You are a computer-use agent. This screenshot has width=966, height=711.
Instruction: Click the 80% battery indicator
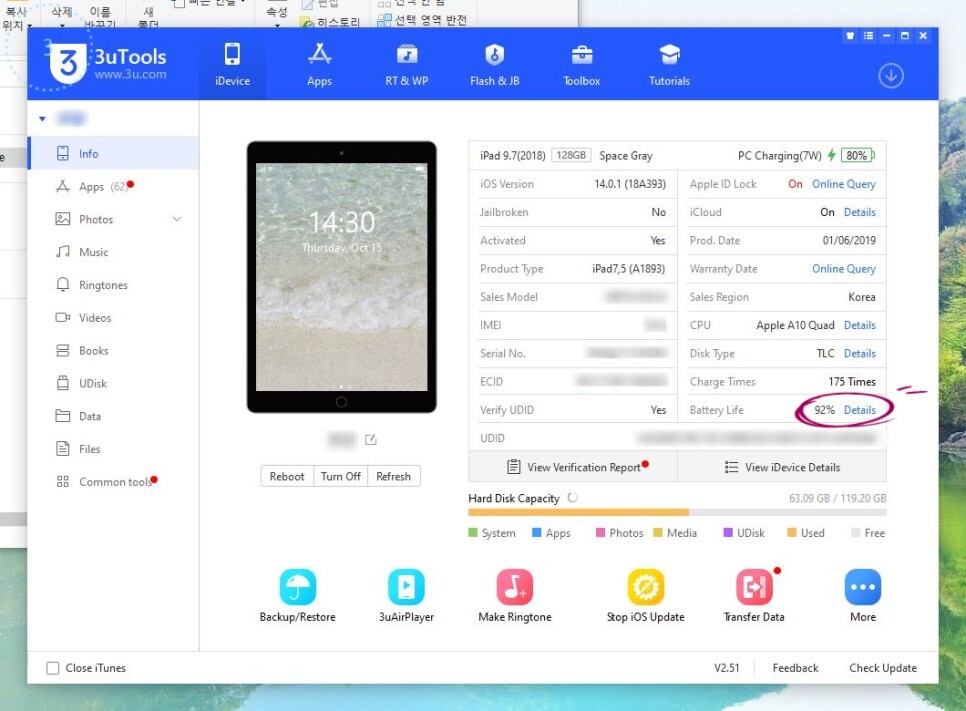coord(857,155)
